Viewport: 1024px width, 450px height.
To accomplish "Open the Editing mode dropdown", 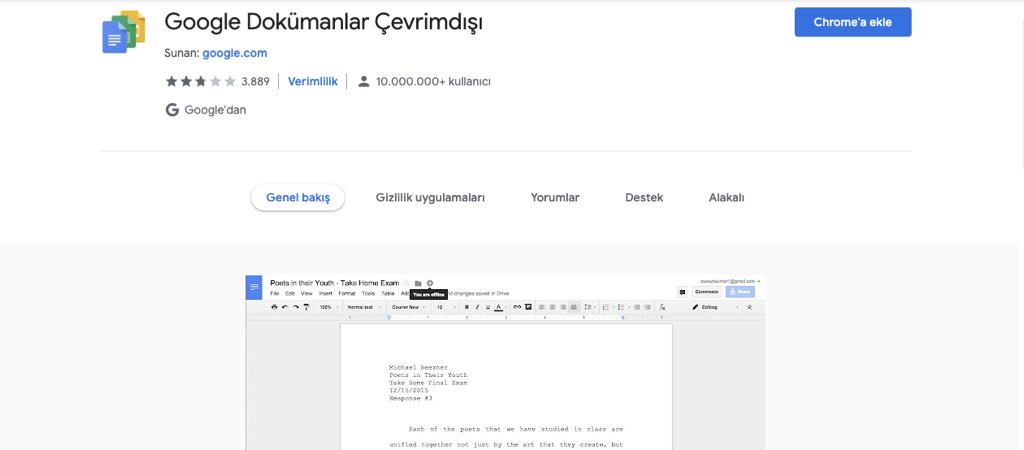I will click(716, 307).
